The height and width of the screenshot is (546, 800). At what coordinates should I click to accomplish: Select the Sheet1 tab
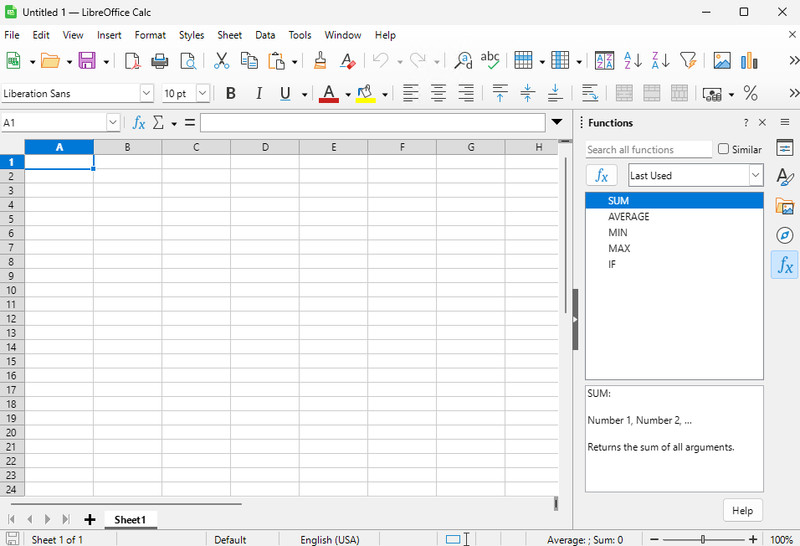pyautogui.click(x=130, y=519)
